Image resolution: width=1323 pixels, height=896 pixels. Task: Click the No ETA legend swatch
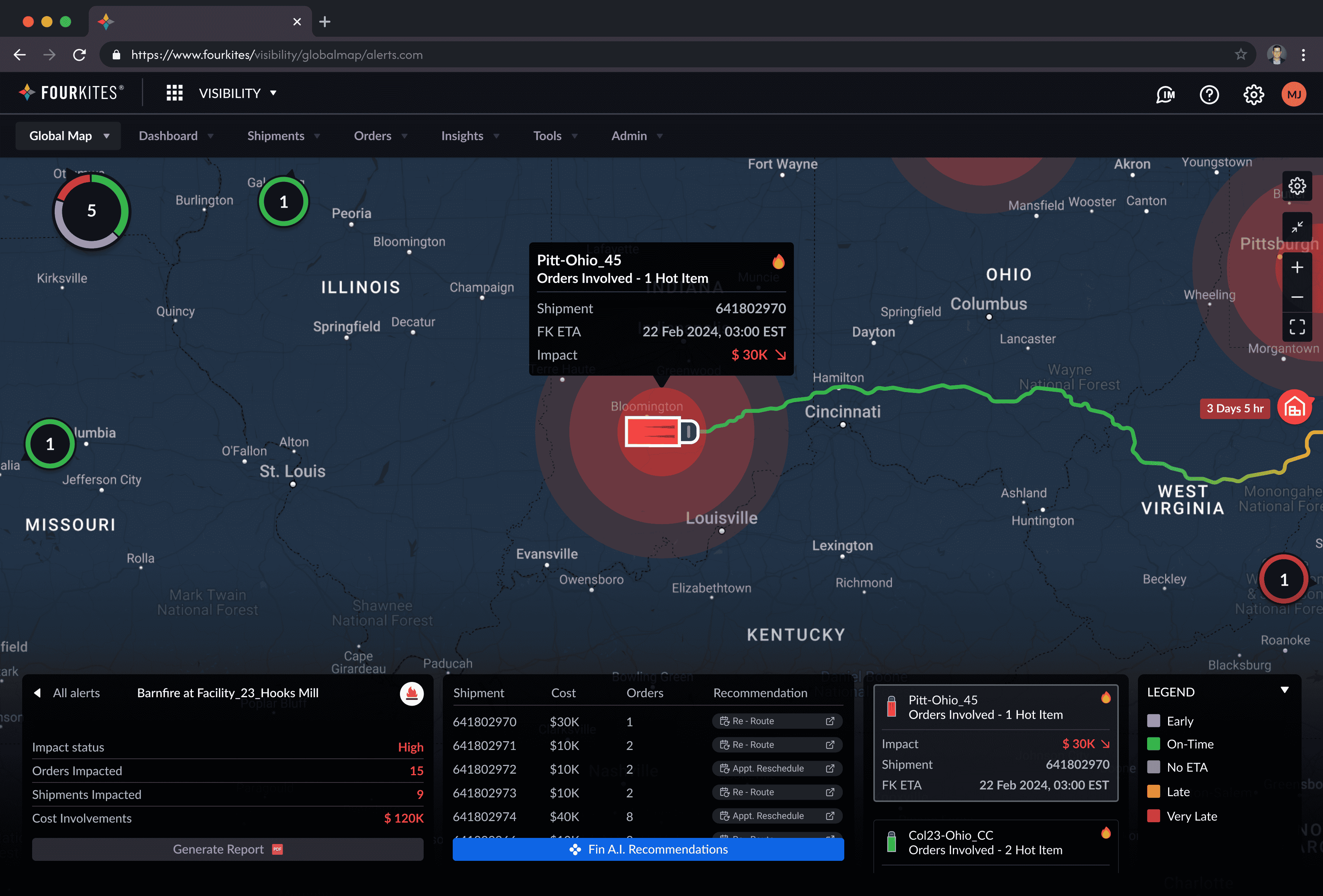click(1153, 767)
